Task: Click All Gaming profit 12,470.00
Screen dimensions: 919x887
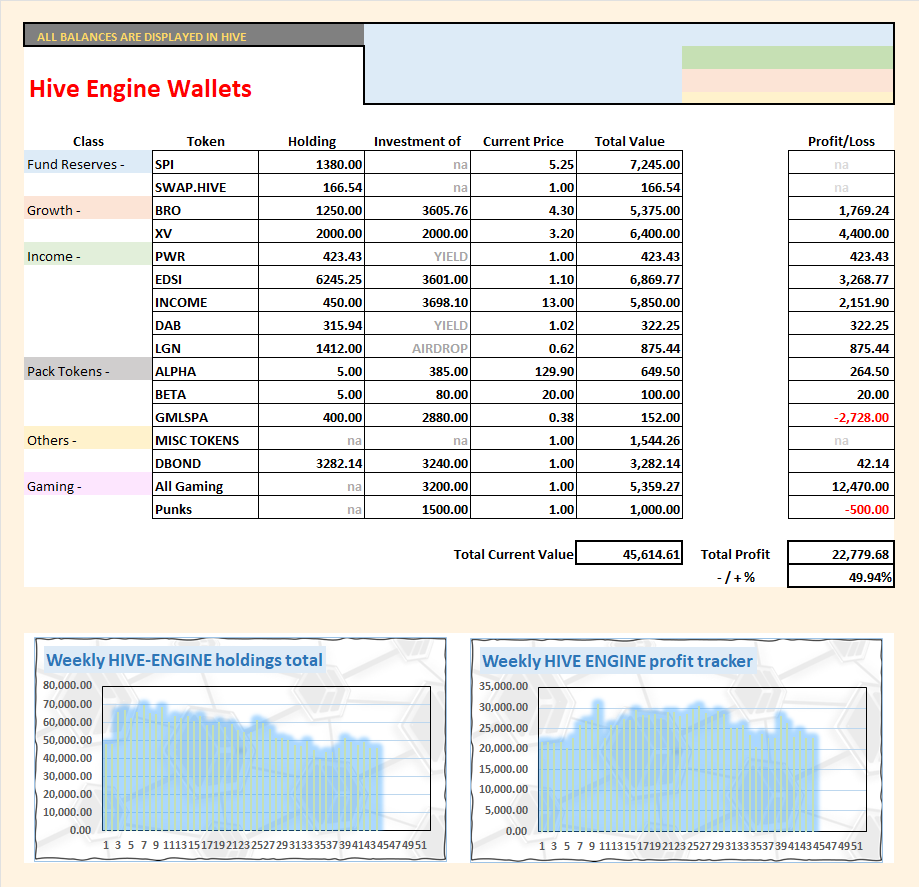Action: [841, 484]
